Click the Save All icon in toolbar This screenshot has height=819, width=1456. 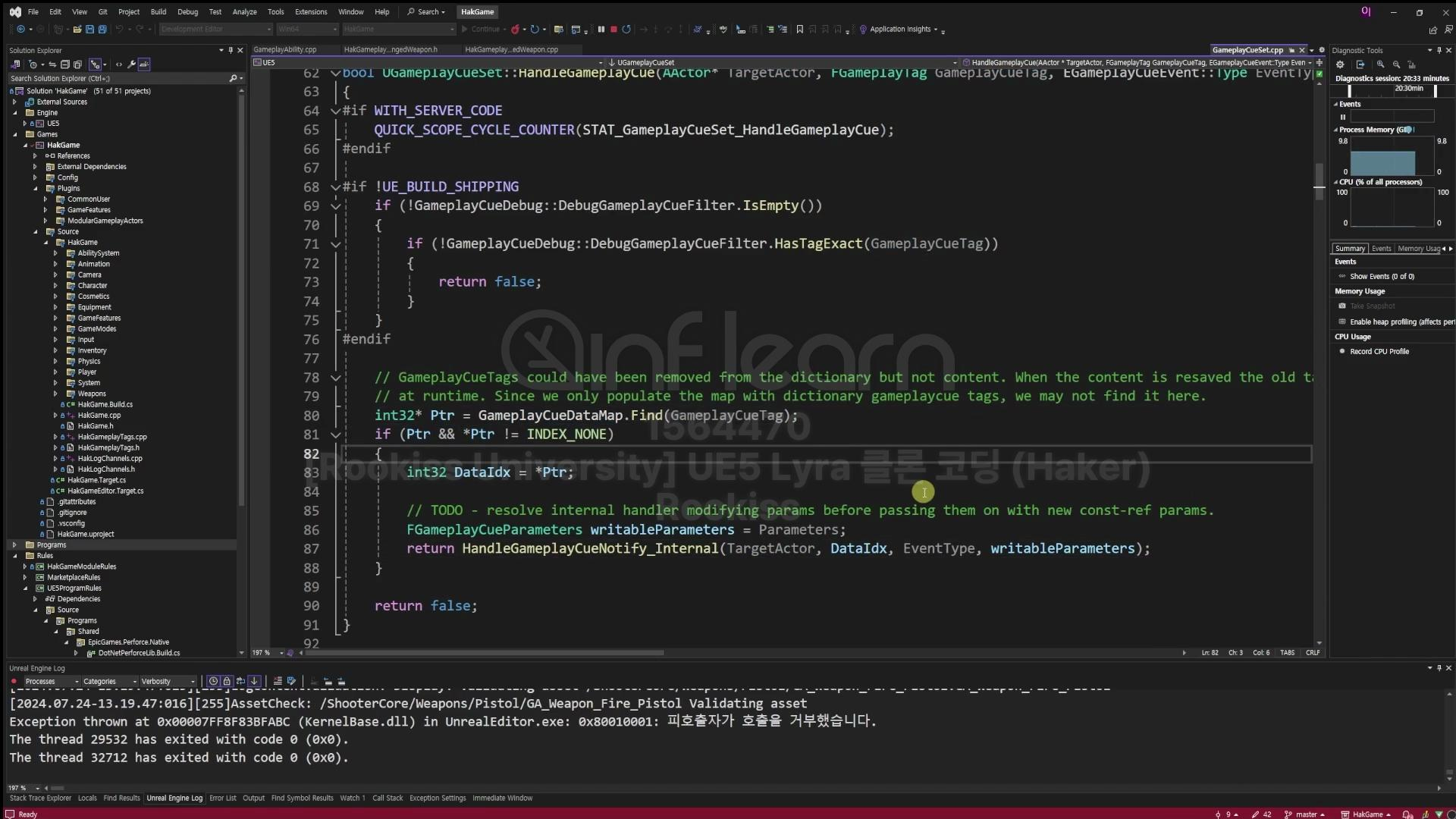[x=102, y=30]
